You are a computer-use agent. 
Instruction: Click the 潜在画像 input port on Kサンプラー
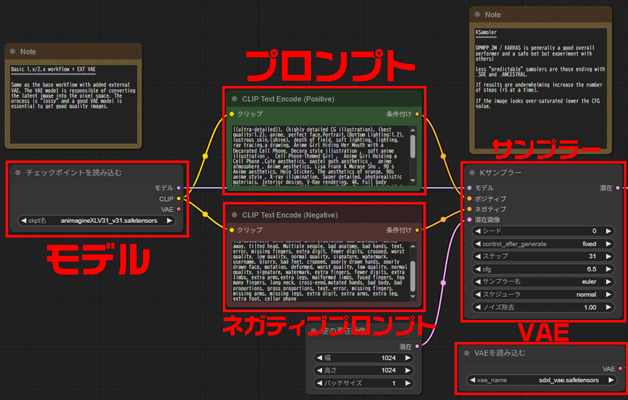(467, 219)
